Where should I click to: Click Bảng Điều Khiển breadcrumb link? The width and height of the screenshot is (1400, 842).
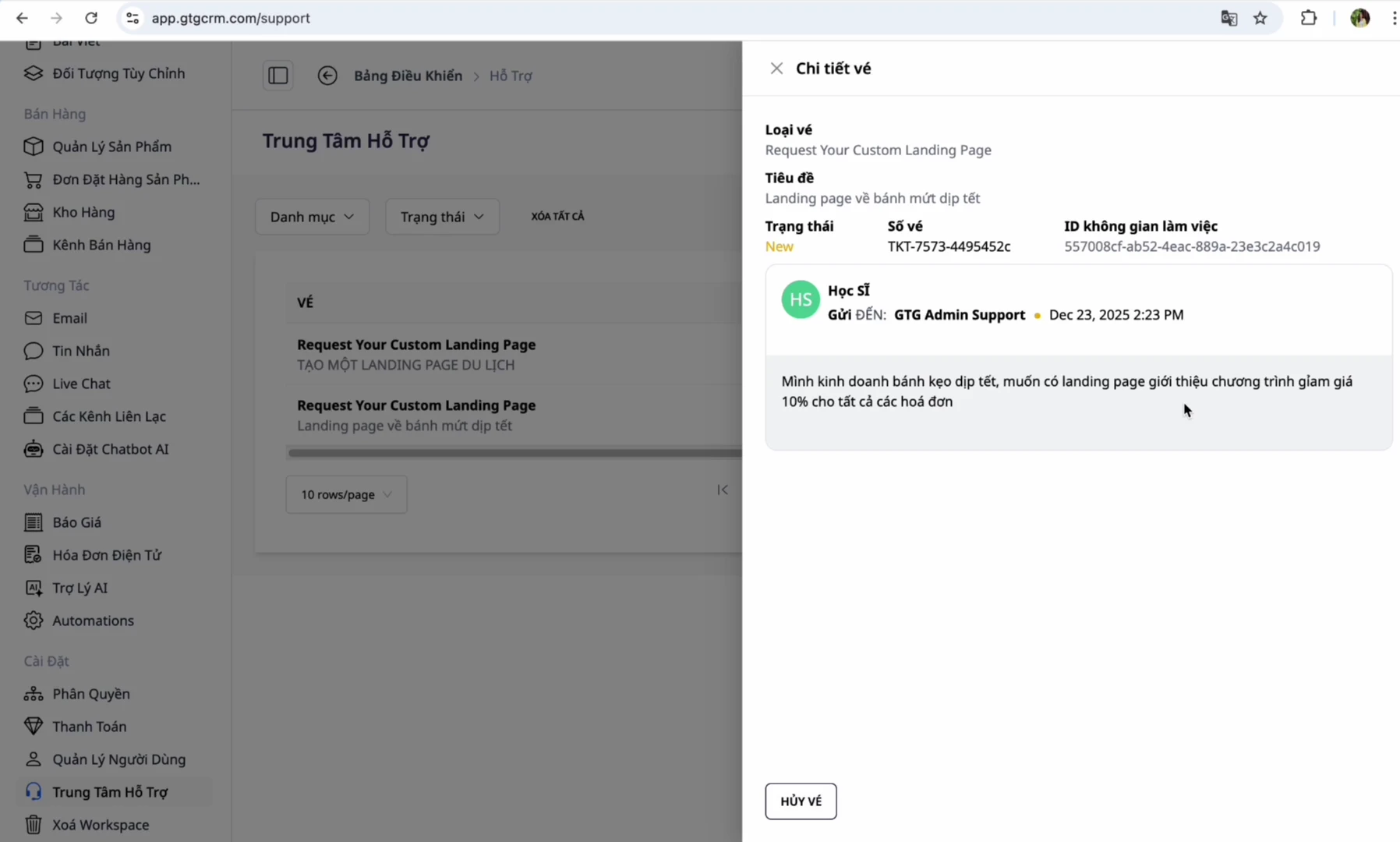point(408,76)
